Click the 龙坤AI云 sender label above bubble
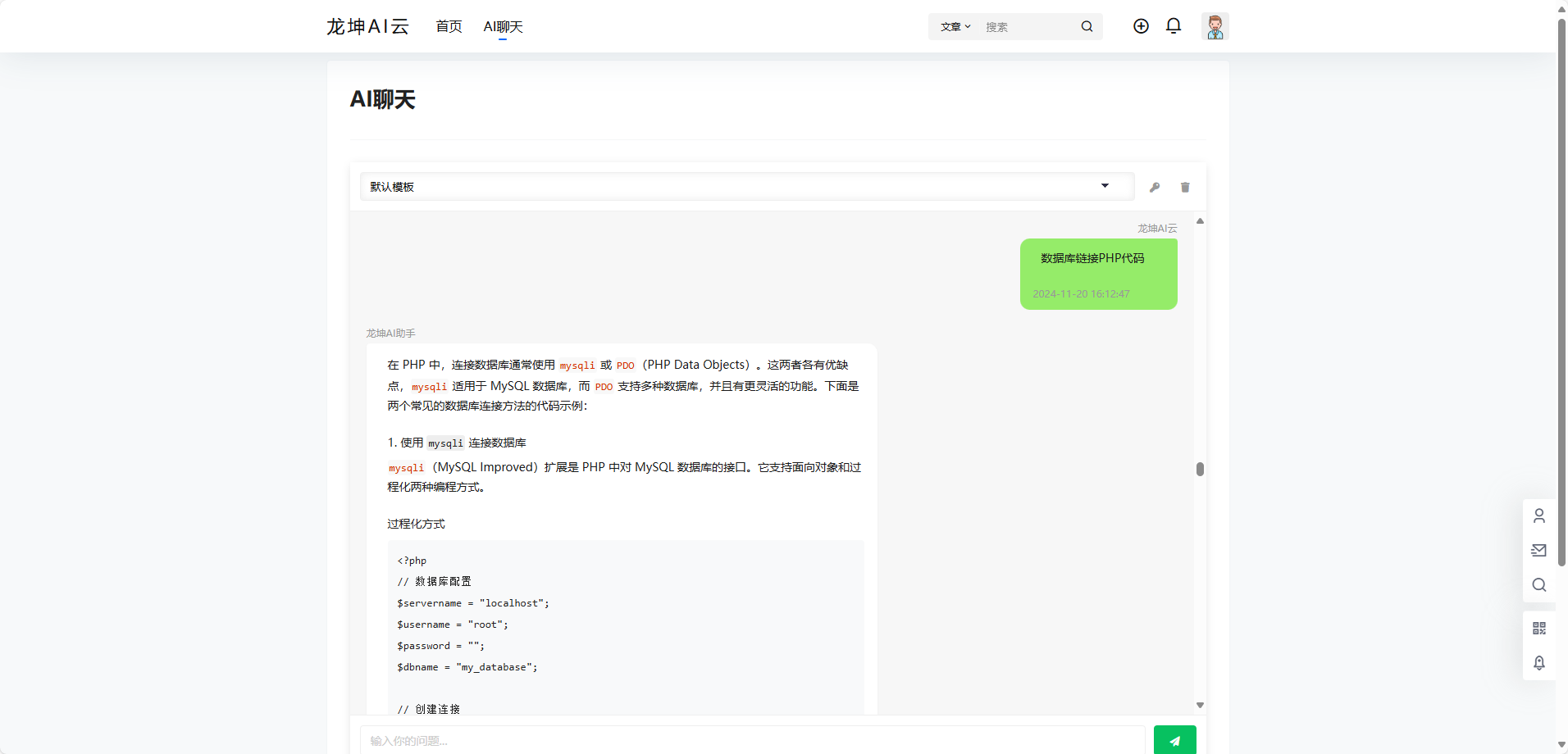Image resolution: width=1568 pixels, height=754 pixels. point(1156,228)
